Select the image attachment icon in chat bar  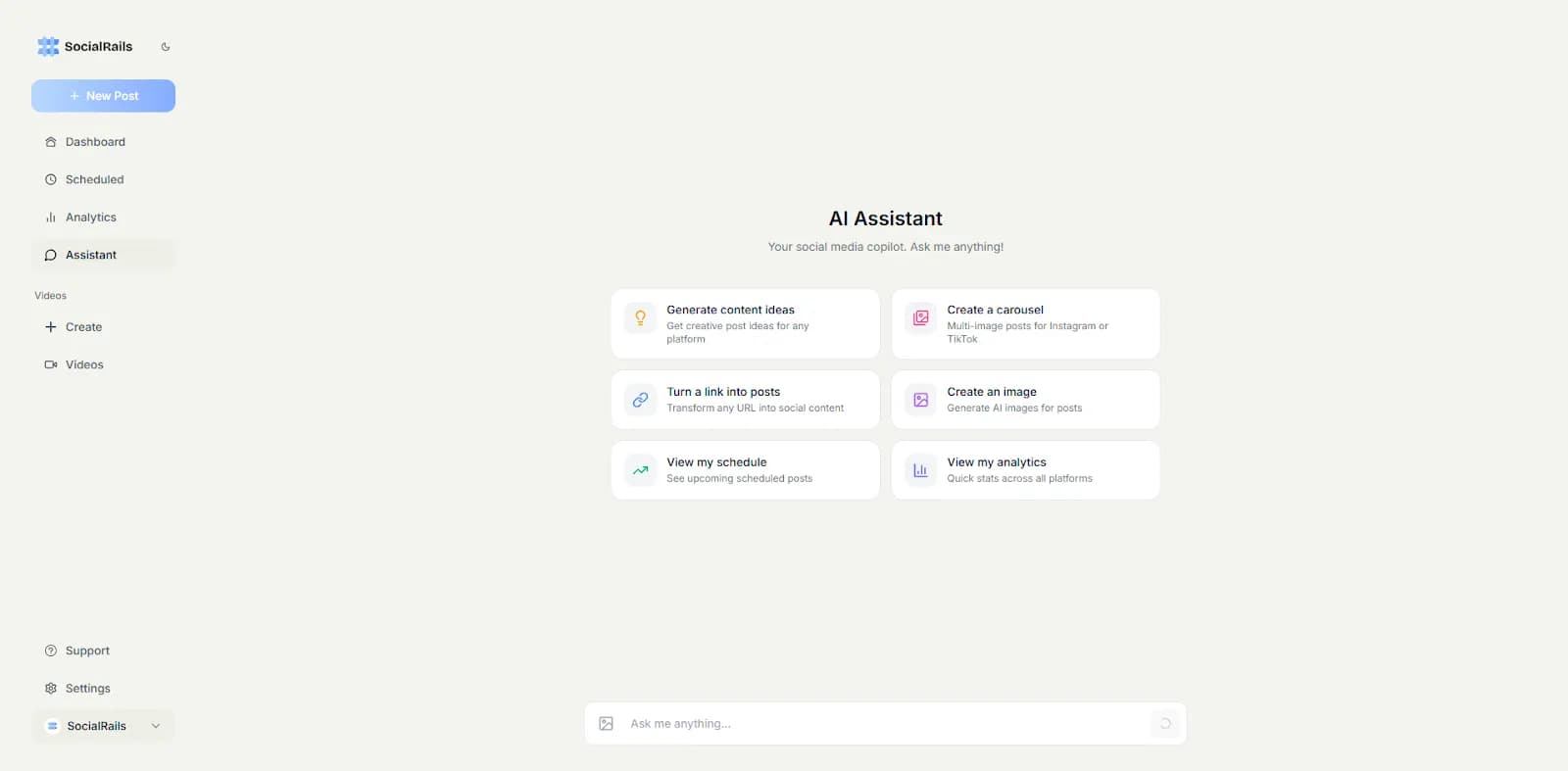[x=607, y=723]
